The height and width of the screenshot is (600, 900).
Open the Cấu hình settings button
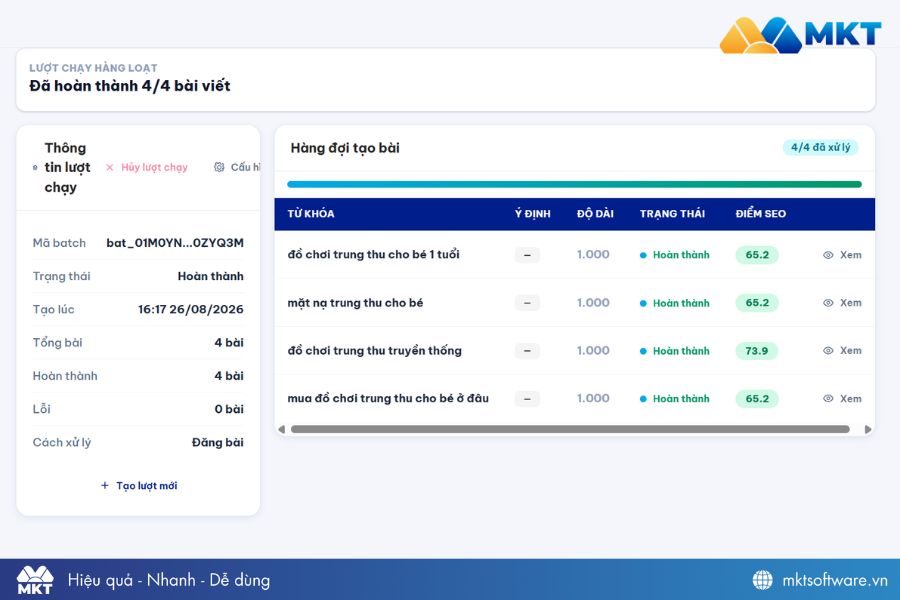pos(237,167)
